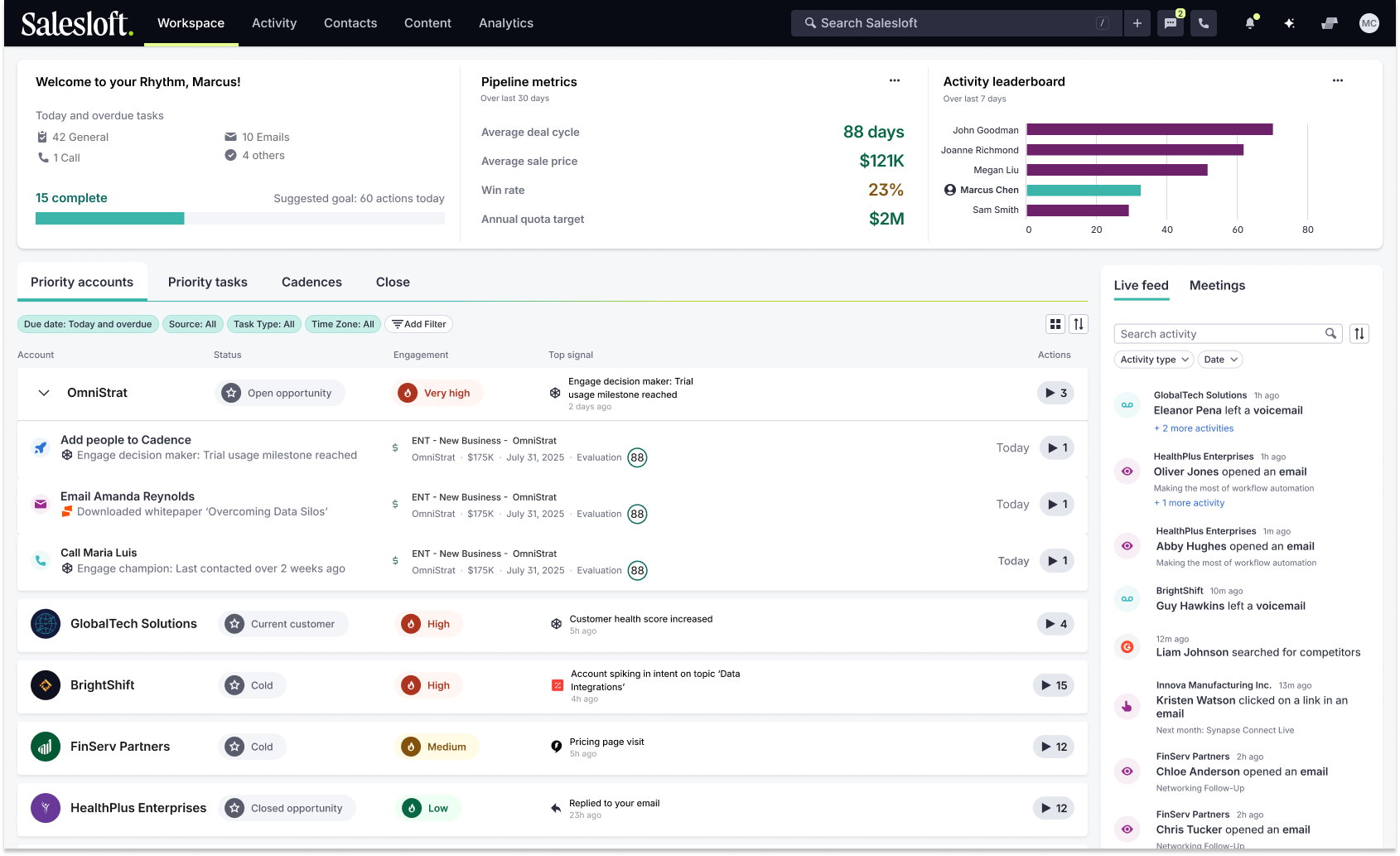Switch to grid view of accounts

1055,324
